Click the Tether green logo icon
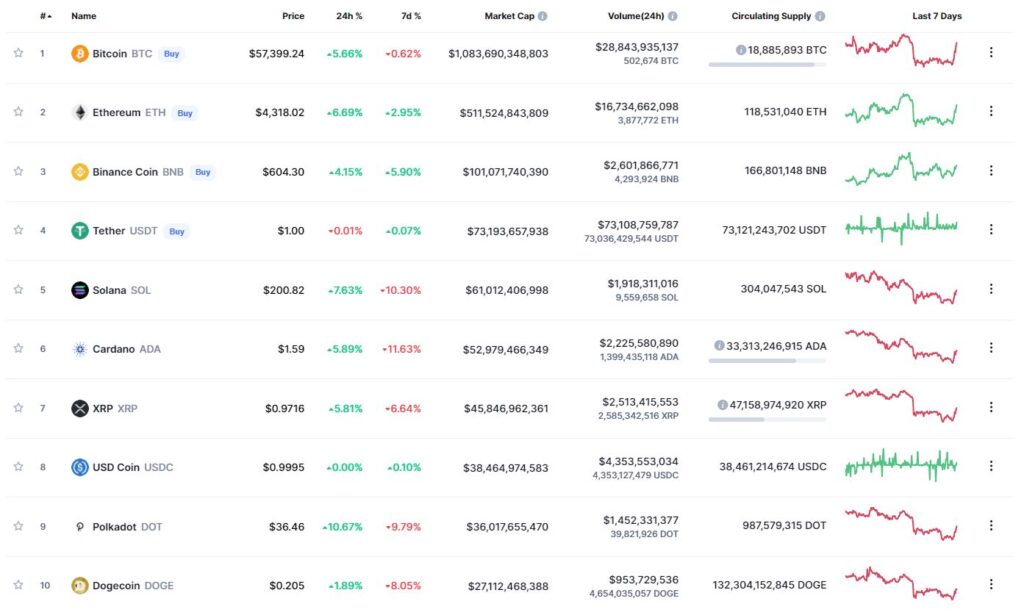This screenshot has width=1024, height=615. click(x=80, y=230)
